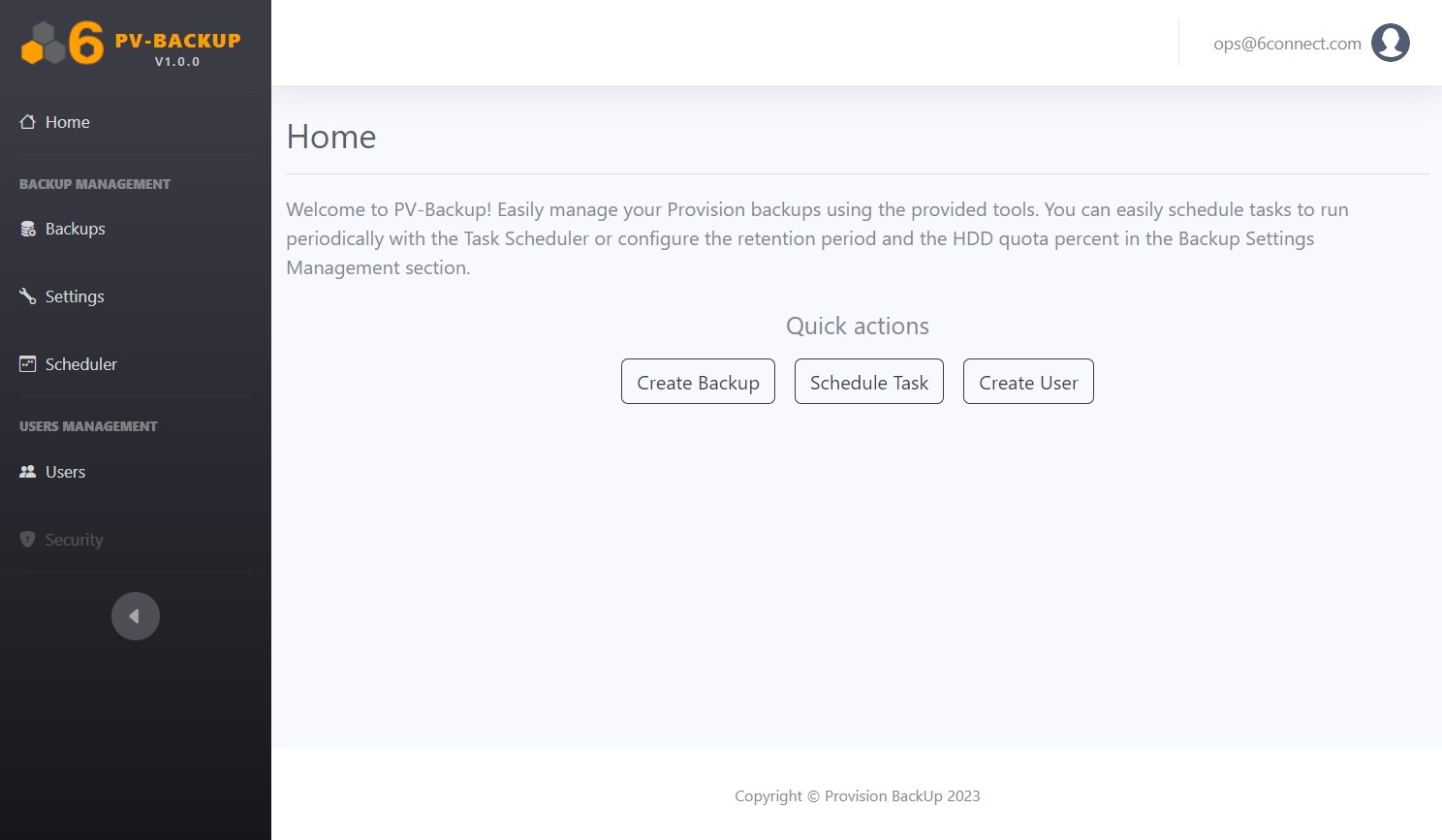Open the ops@6connect.com account menu
Viewport: 1442px width, 840px height.
pyautogui.click(x=1287, y=44)
